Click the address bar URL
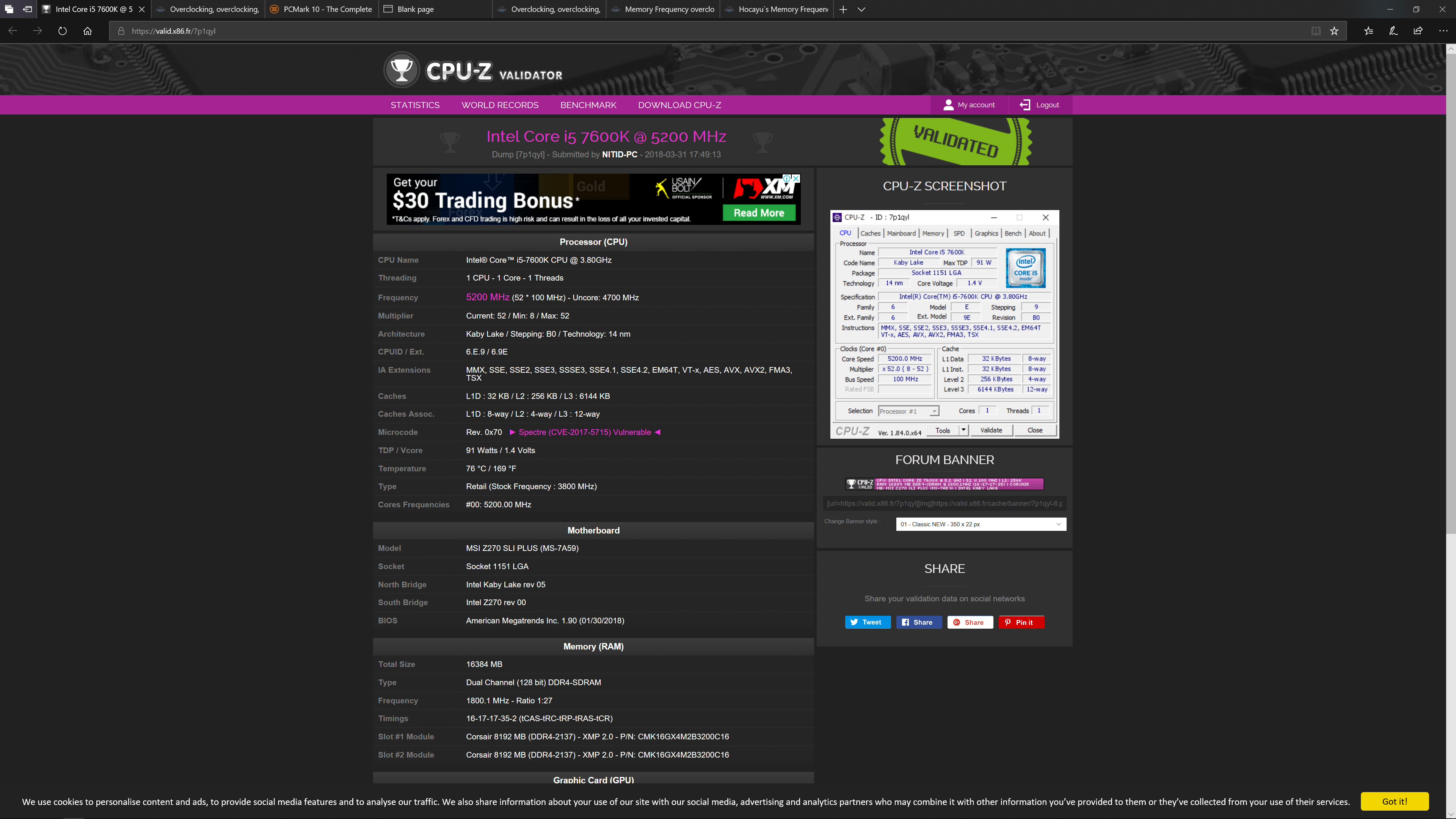 [174, 31]
